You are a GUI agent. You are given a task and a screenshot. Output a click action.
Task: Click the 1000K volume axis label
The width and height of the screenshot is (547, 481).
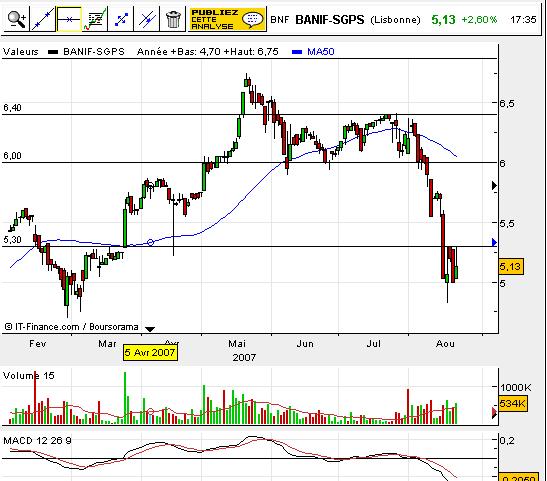click(x=516, y=387)
